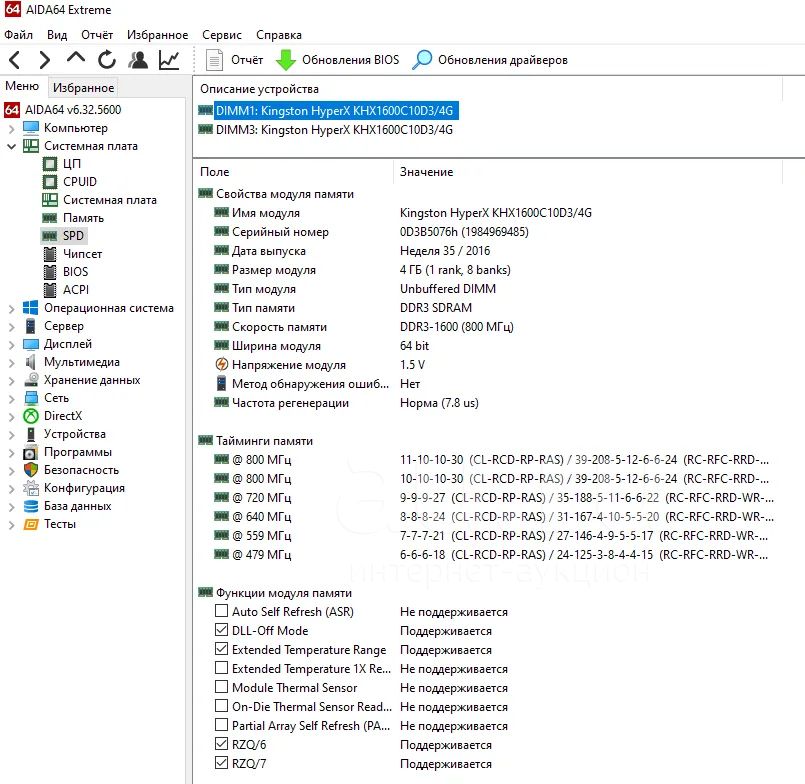Open the Сервис menu
Screen dimensions: 805x784
click(222, 35)
